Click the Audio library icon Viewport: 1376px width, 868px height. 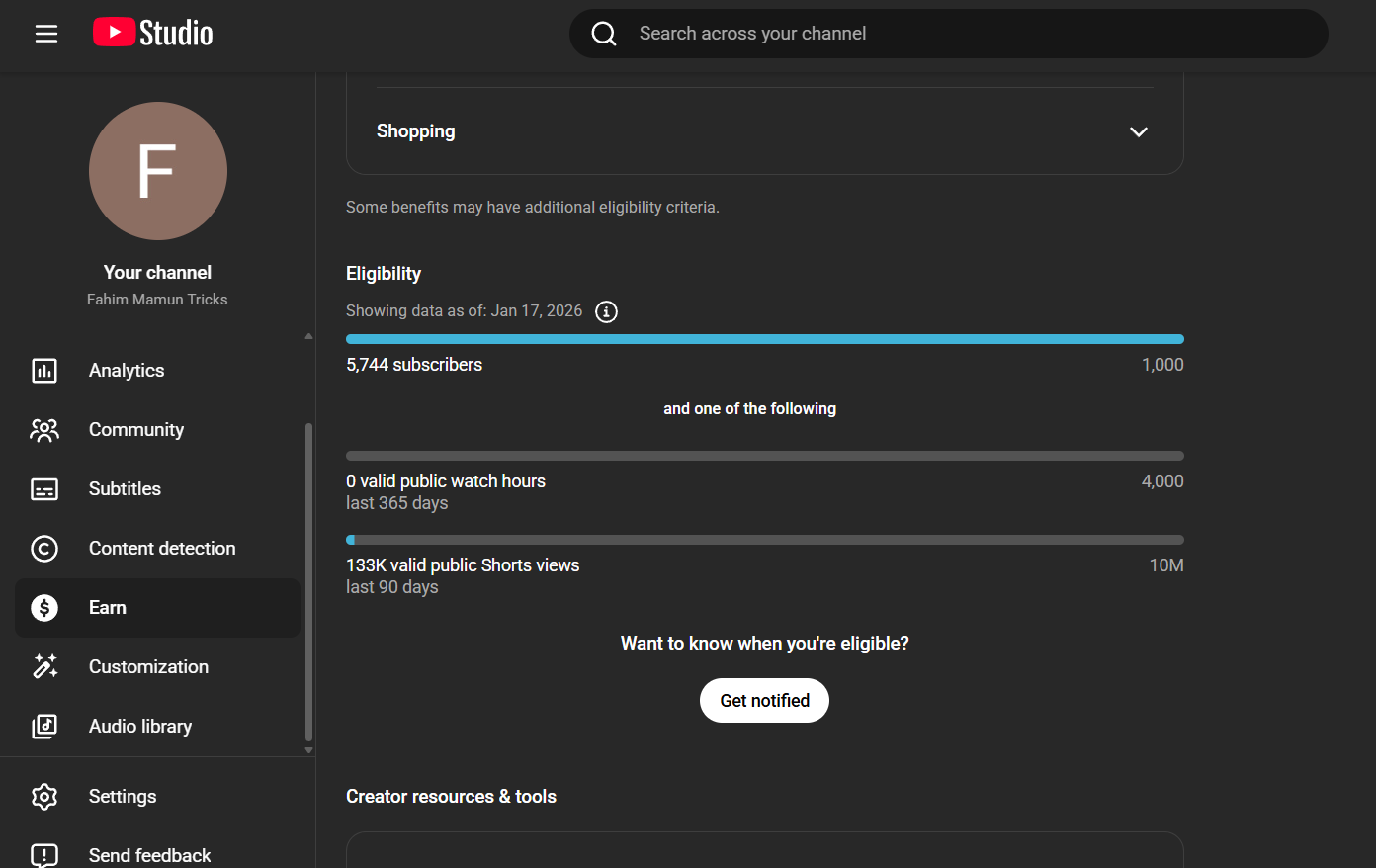(44, 727)
